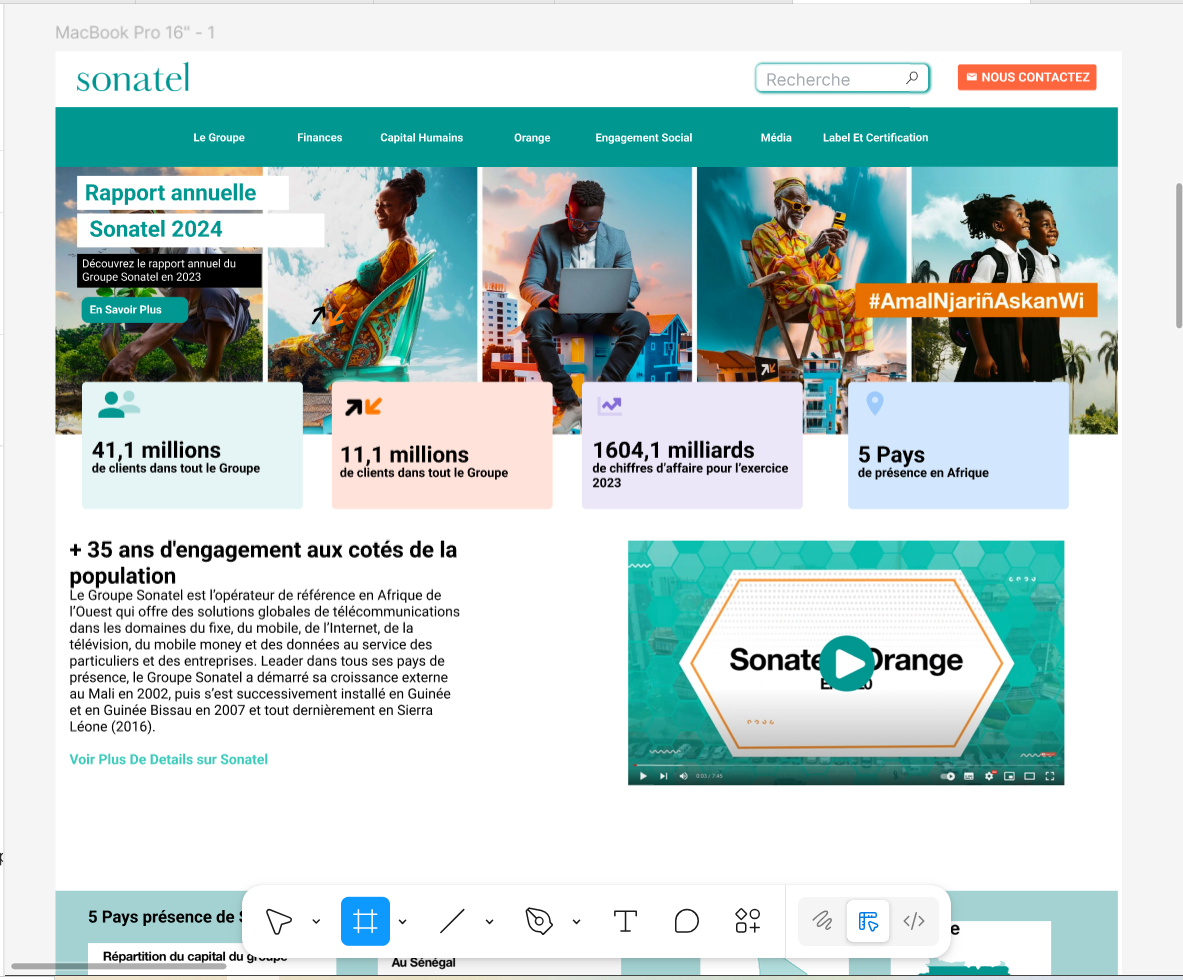Click the video volume speaker icon
This screenshot has height=980, width=1183.
[683, 776]
